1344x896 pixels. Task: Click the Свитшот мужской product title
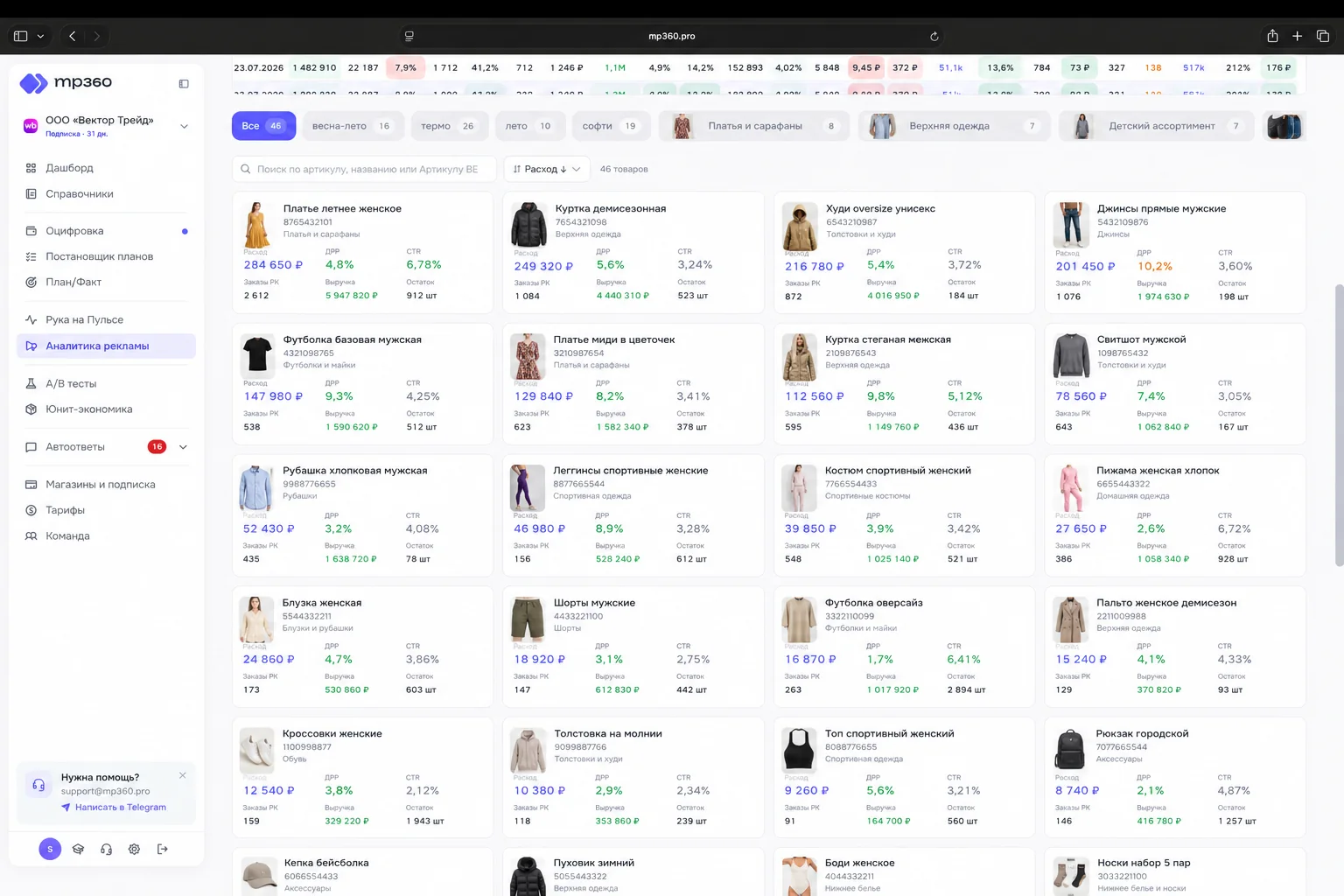click(x=1141, y=339)
